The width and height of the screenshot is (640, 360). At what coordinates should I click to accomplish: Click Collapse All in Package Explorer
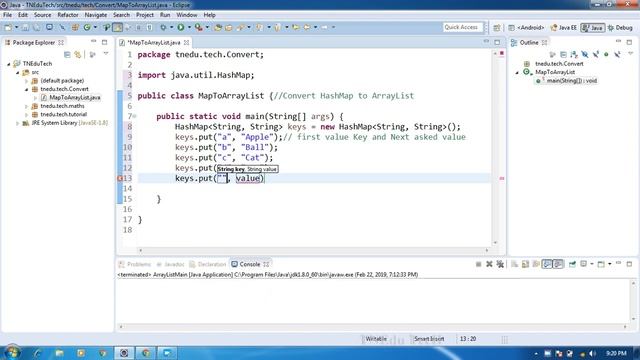click(x=67, y=54)
